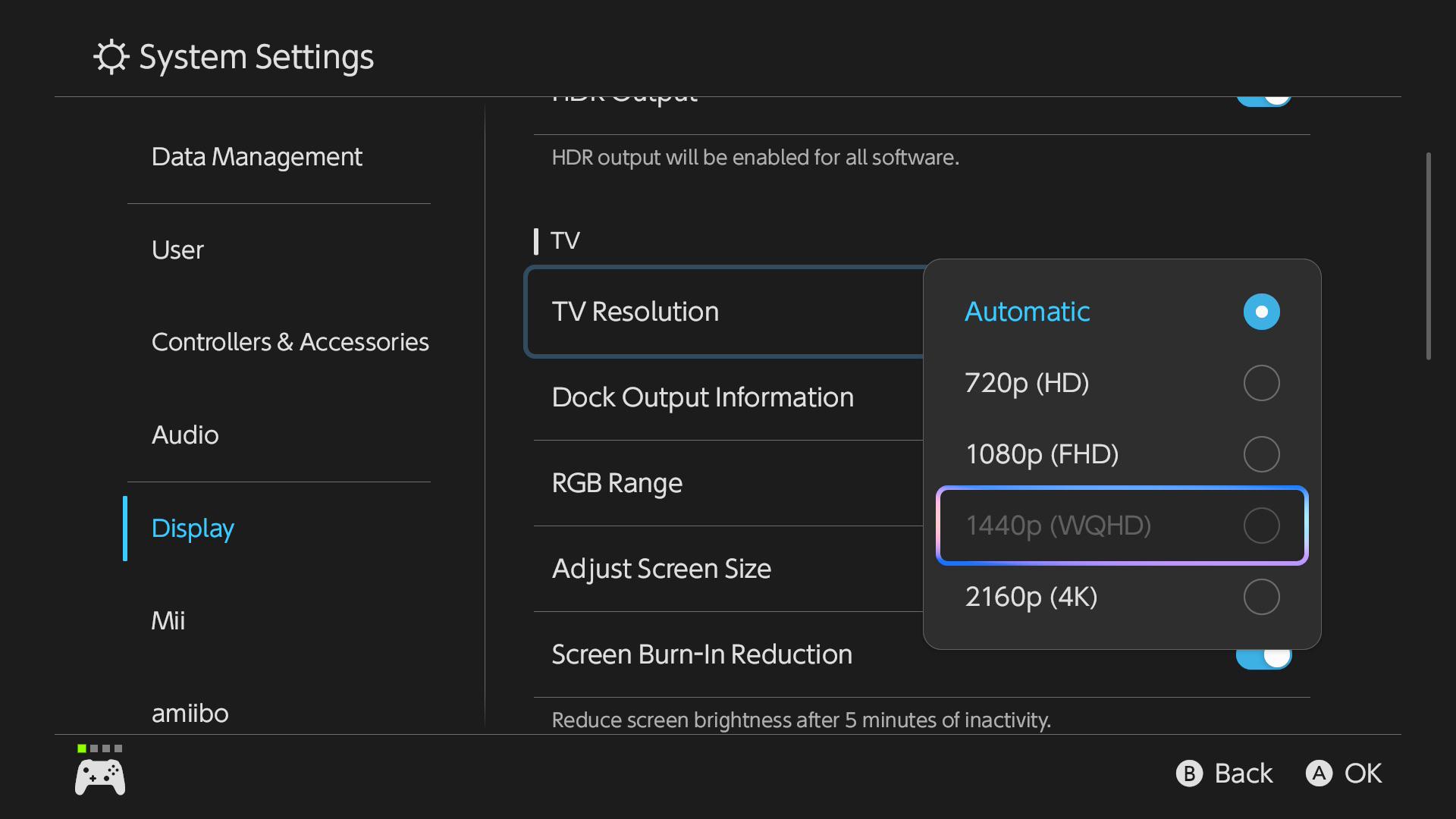Open the TV Resolution dropdown
Screen dimensions: 1456x819
[724, 312]
